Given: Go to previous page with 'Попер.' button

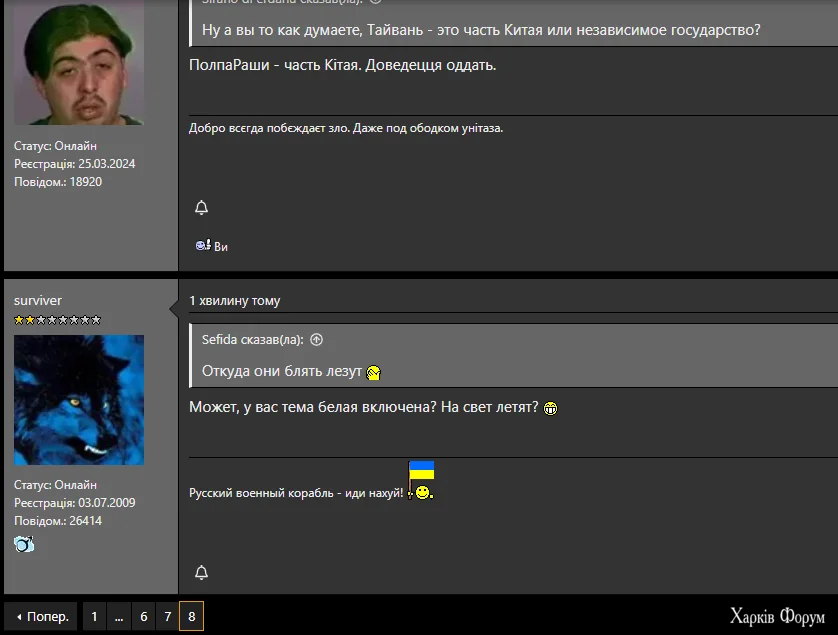Looking at the screenshot, I should click(41, 616).
